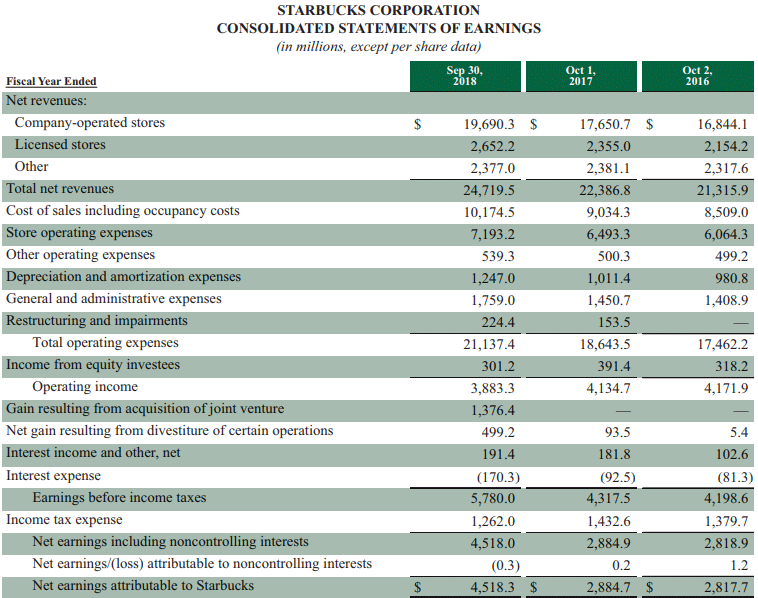Select the 'Restructuring and impairments' label
This screenshot has height=598, width=758.
point(97,321)
